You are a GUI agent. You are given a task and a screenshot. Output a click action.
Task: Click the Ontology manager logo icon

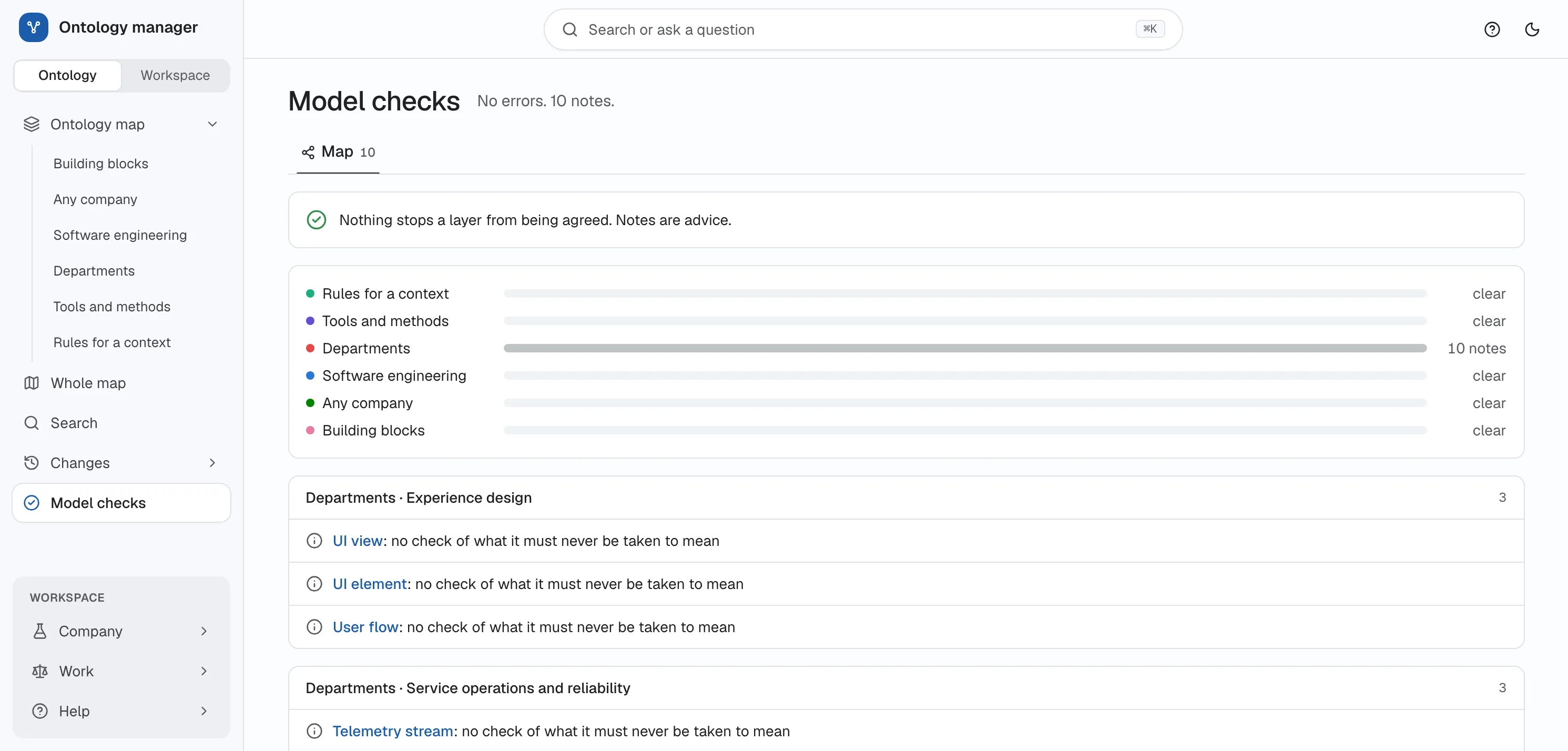(34, 27)
